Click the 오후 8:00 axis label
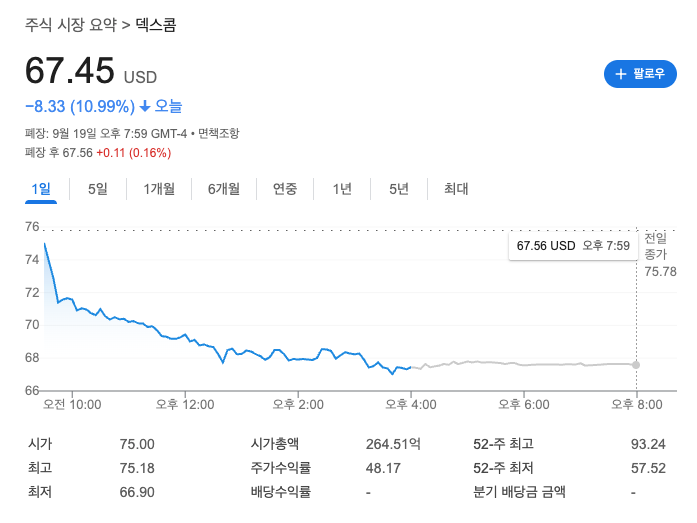The height and width of the screenshot is (523, 697). 637,405
